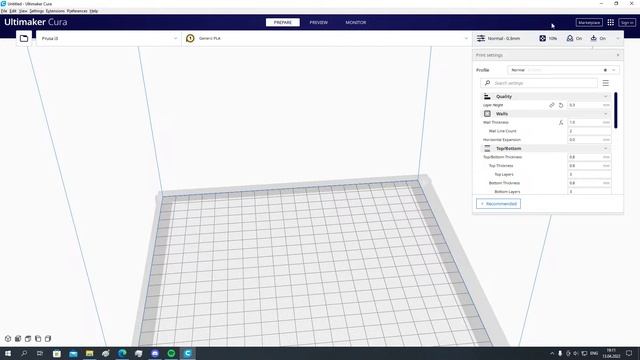The image size is (640, 360).
Task: Open the Profile Normal dropdown
Action: [563, 70]
